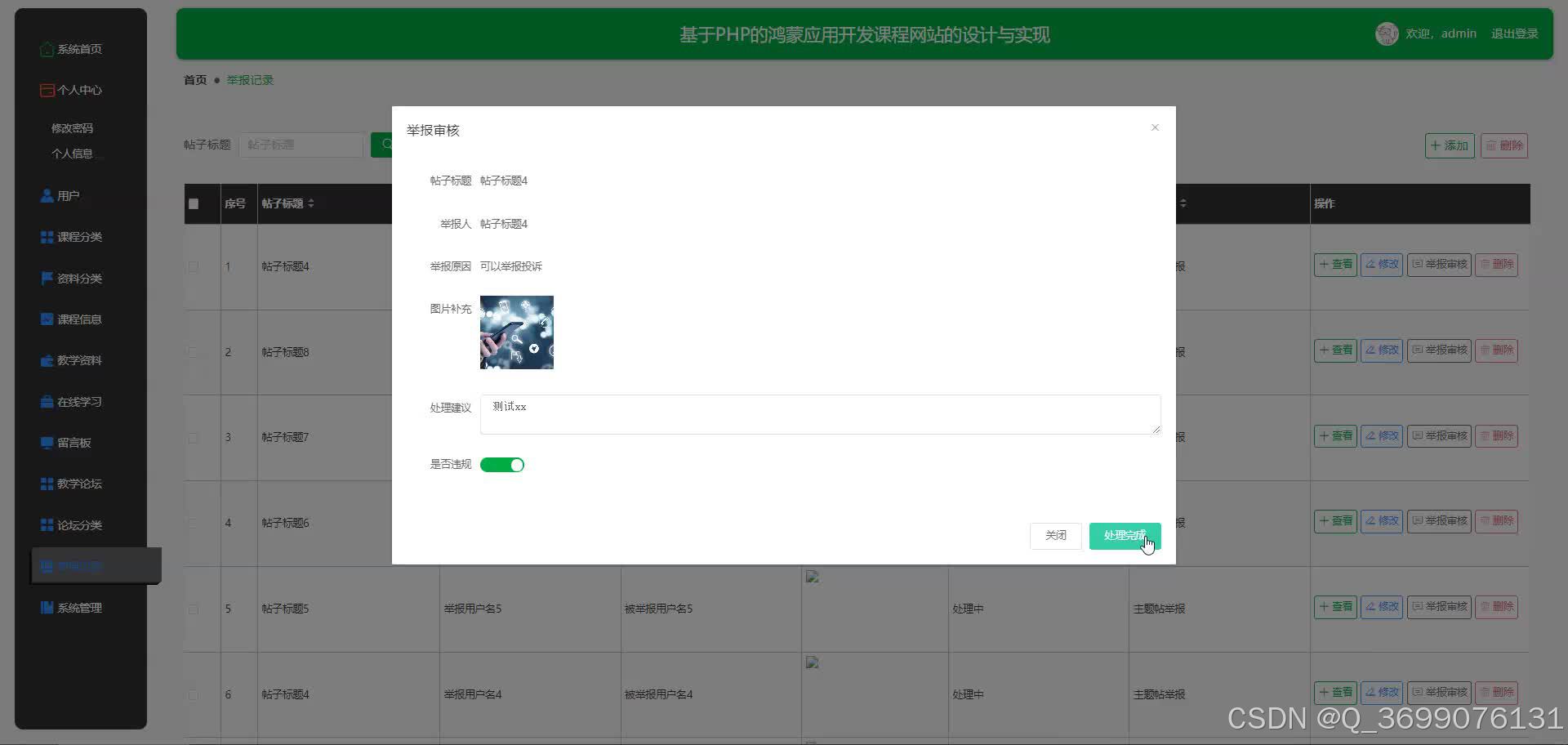Open the 图片补充 thumbnail image
The width and height of the screenshot is (1568, 745).
[517, 332]
